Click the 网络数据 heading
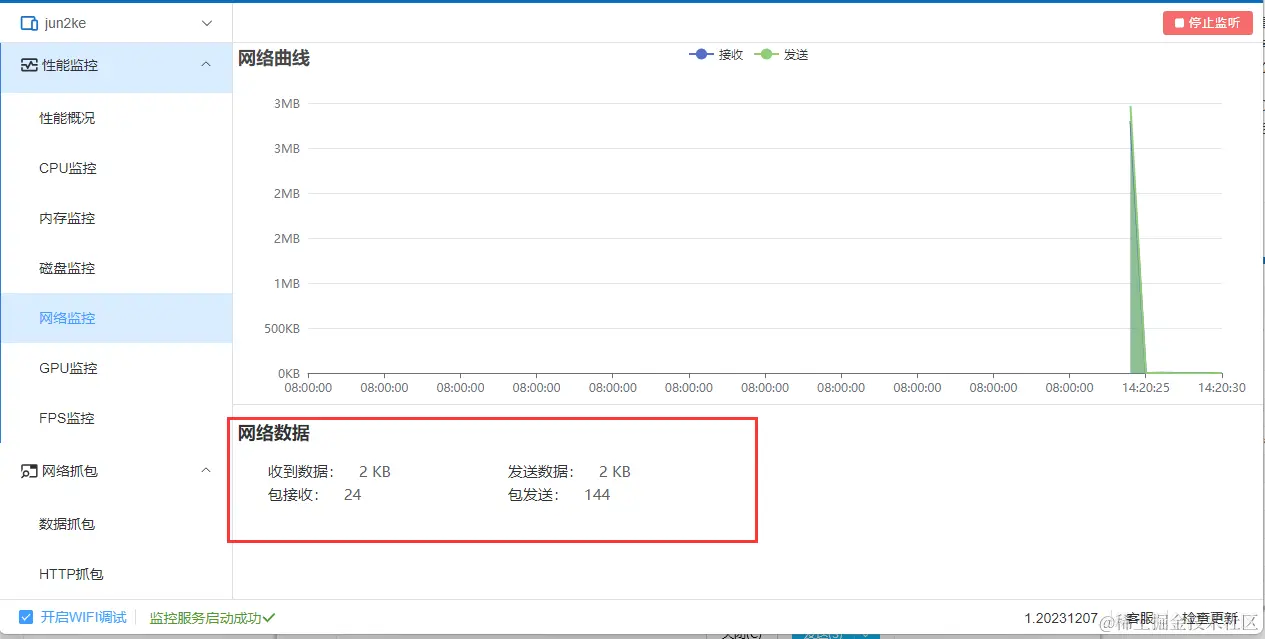The width and height of the screenshot is (1265, 639). [x=274, y=433]
